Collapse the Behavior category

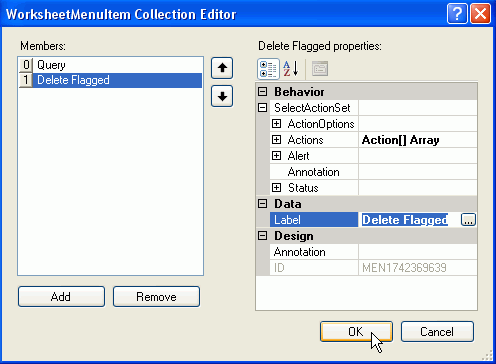(263, 92)
